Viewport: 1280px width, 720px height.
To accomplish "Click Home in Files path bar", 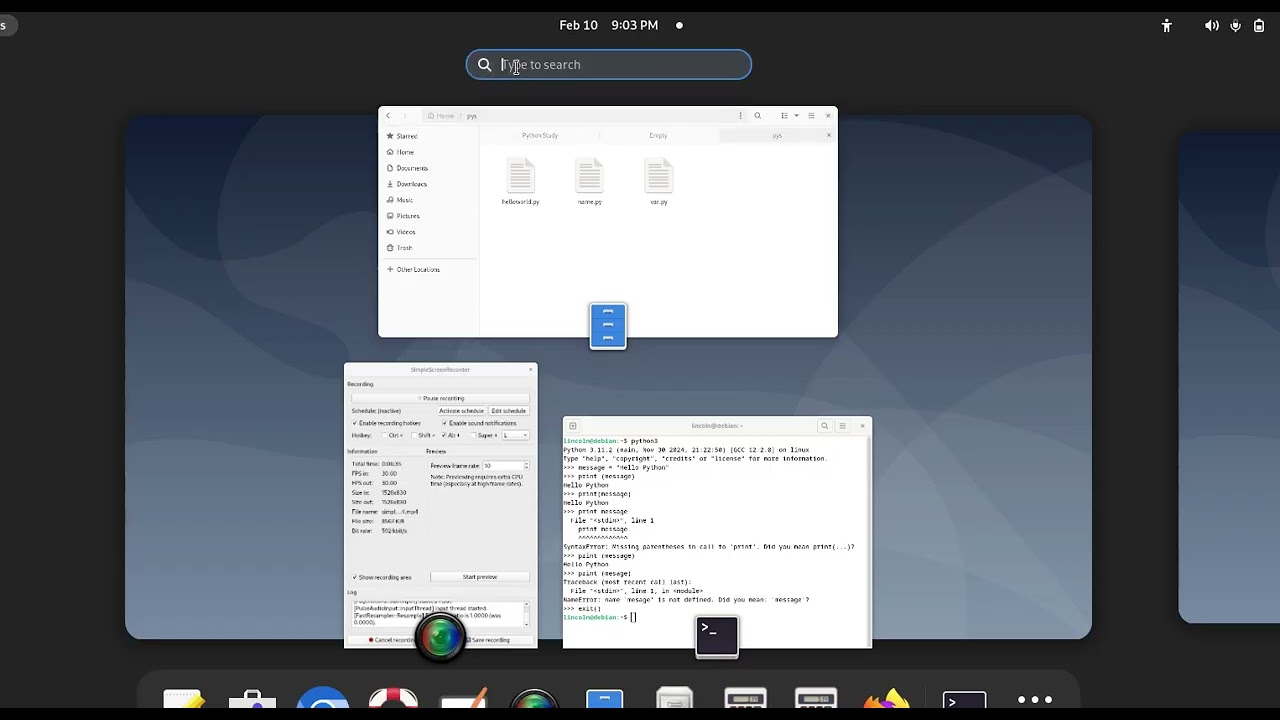I will [x=441, y=116].
